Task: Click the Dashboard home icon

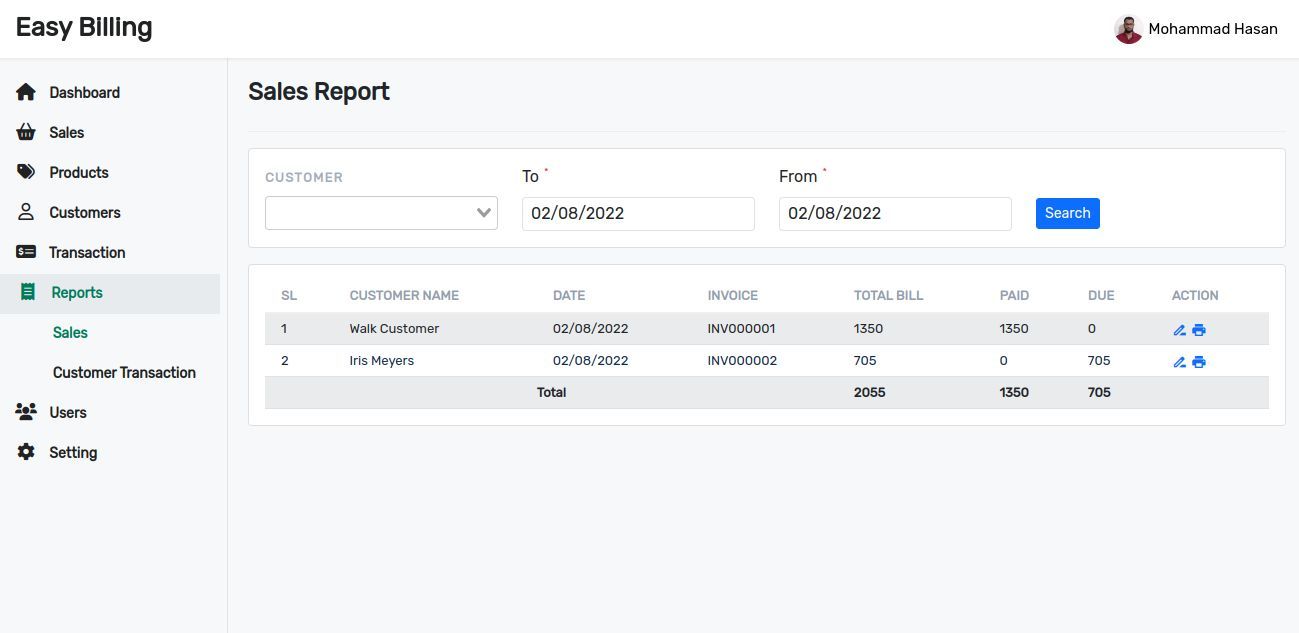Action: 26,92
